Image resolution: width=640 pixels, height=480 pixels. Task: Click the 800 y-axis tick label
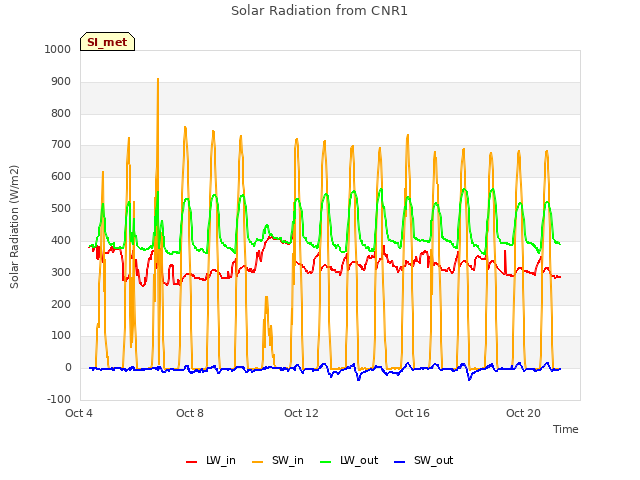coord(61,113)
